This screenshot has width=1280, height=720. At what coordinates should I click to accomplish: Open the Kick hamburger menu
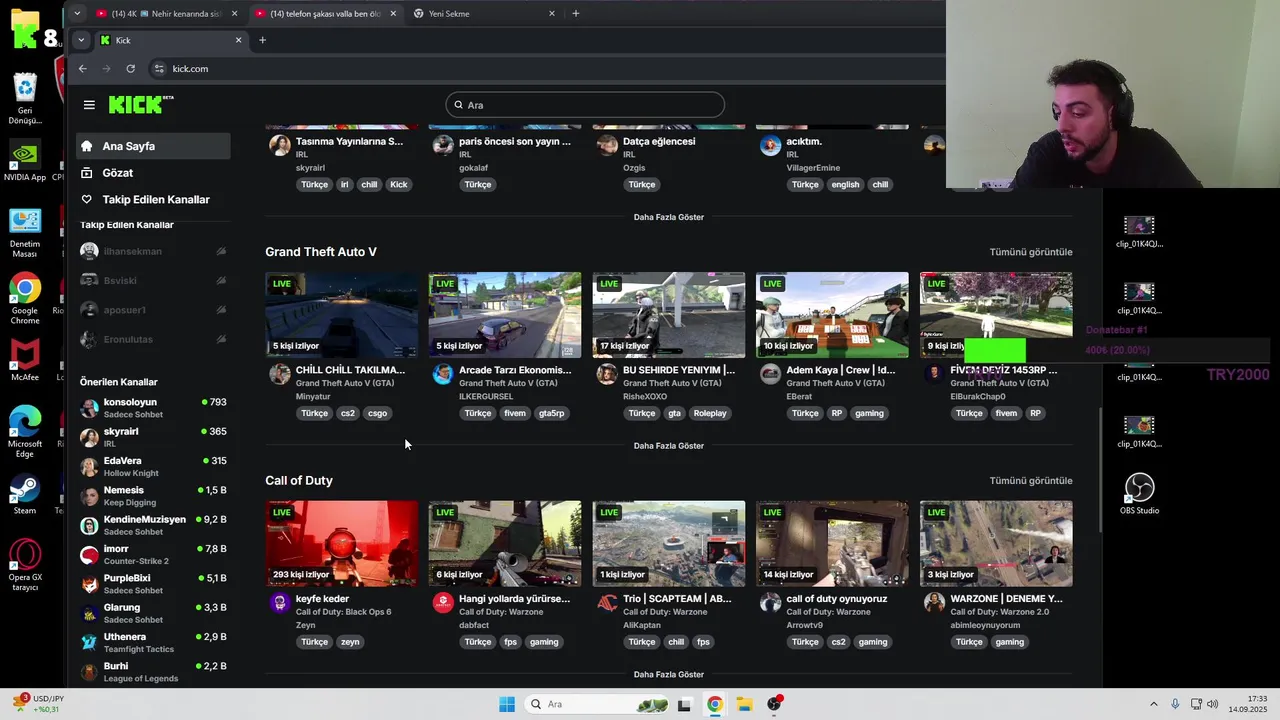[x=89, y=104]
